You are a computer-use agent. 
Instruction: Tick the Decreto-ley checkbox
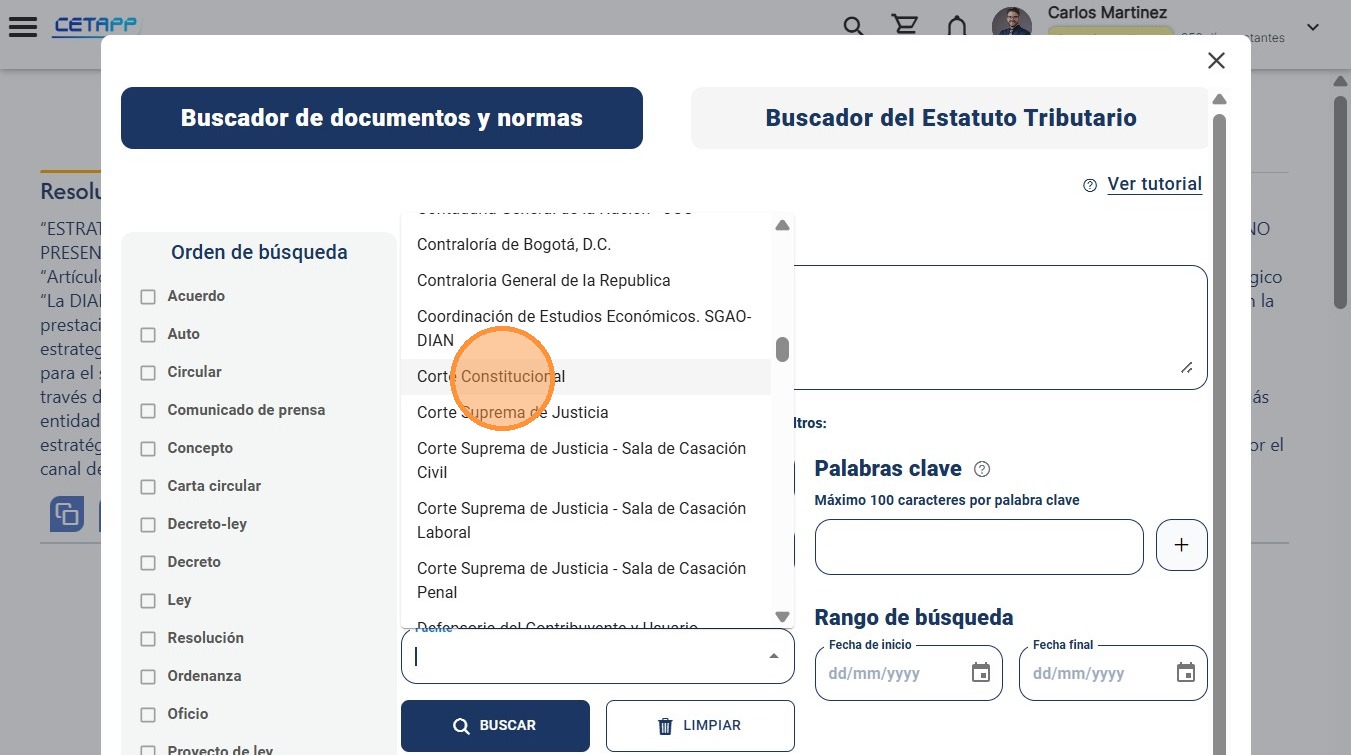148,525
